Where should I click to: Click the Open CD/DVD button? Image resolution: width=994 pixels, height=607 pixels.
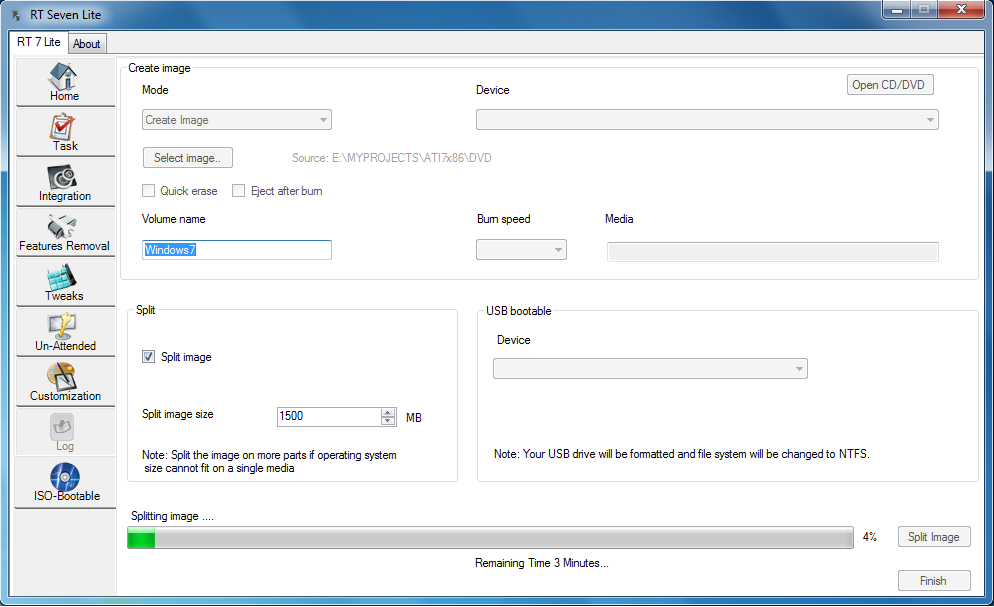coord(889,85)
